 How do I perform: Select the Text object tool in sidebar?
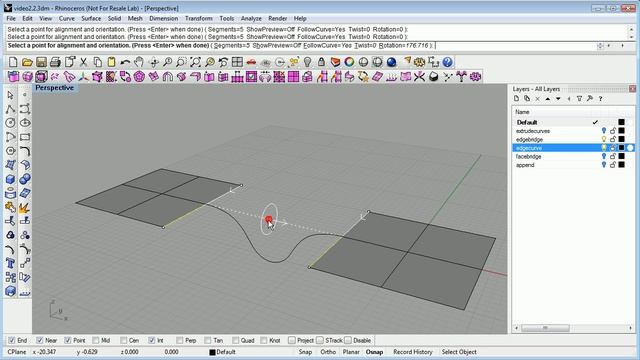click(10, 263)
